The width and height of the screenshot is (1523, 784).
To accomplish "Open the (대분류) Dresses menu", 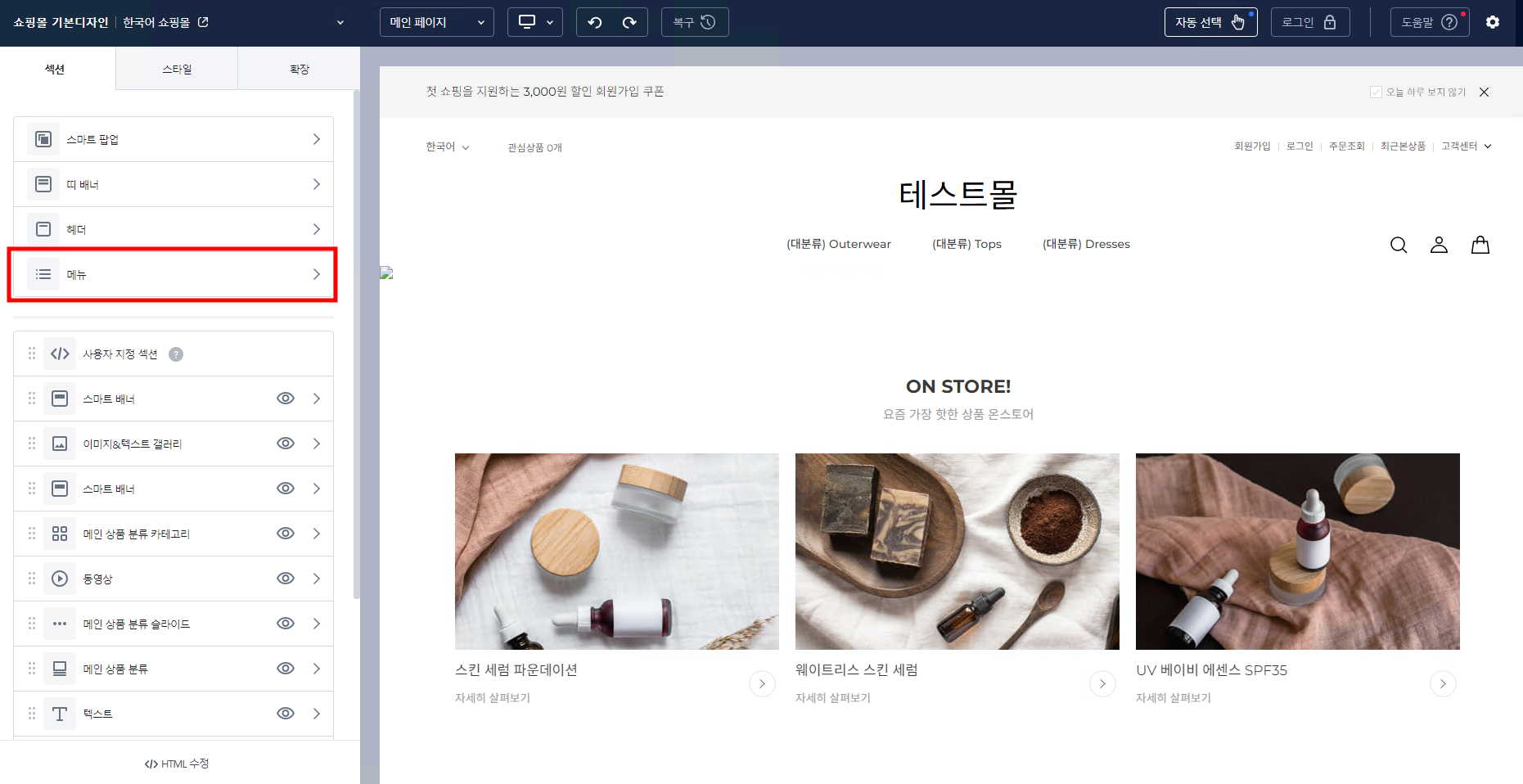I will [1086, 244].
